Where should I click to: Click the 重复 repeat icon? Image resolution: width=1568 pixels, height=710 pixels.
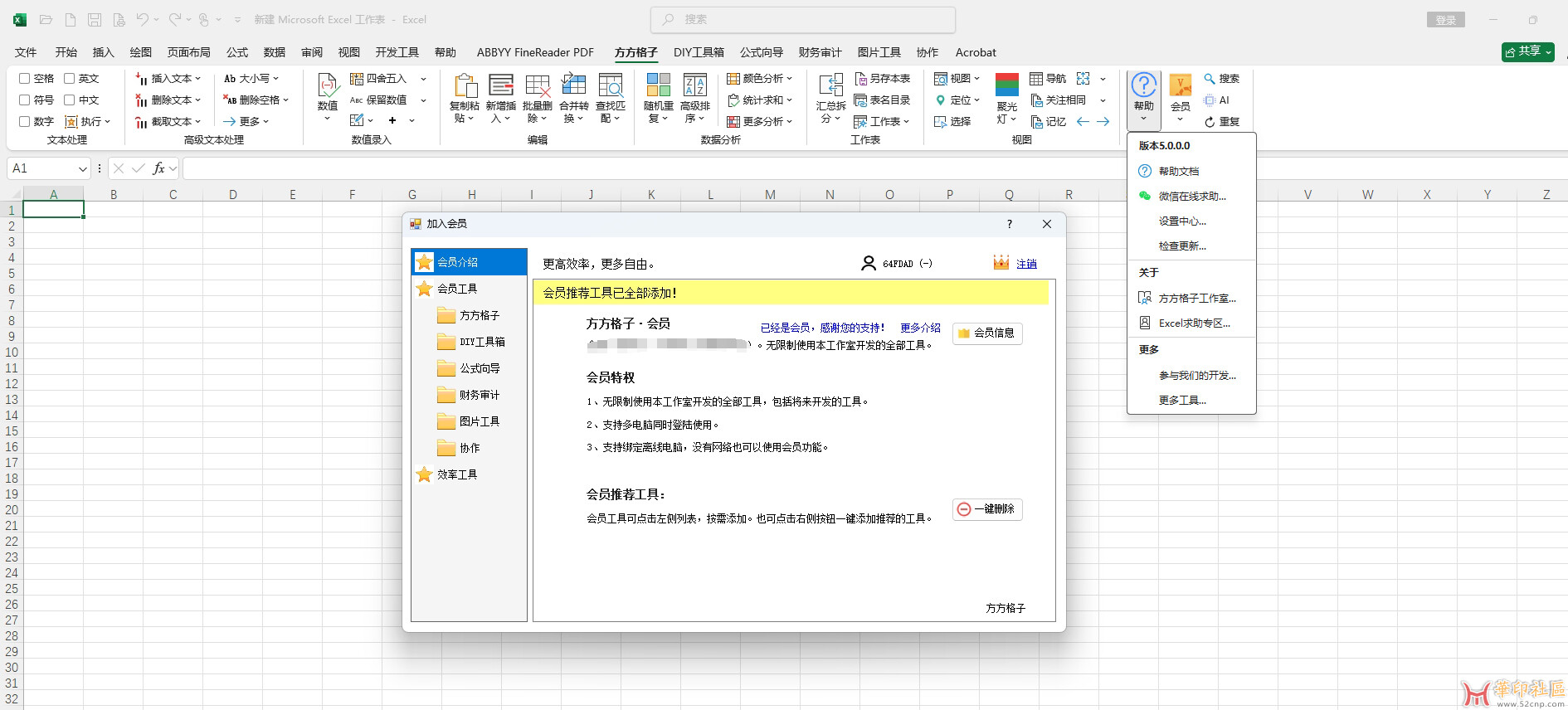pyautogui.click(x=1221, y=122)
